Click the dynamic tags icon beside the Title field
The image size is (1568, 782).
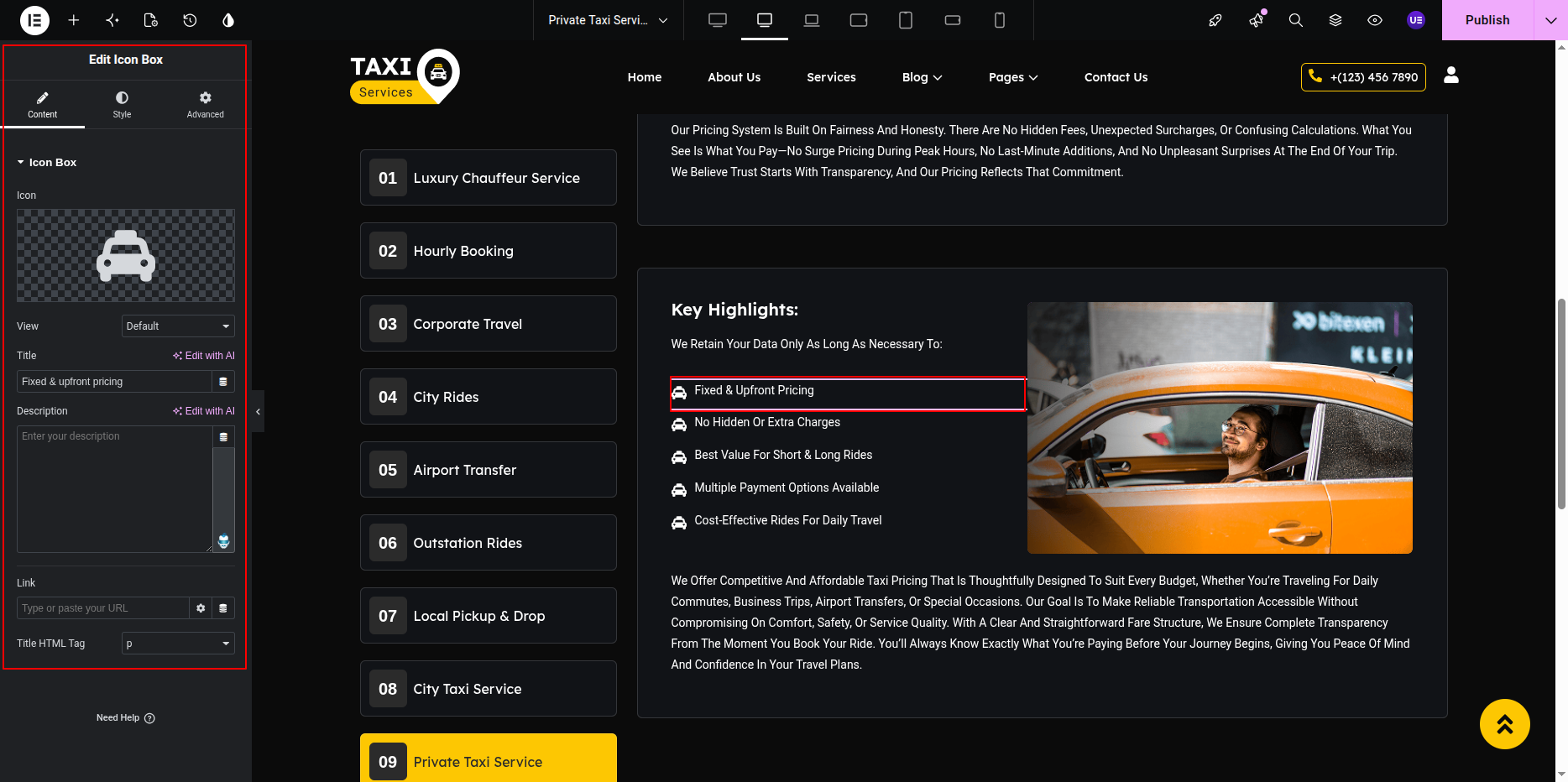tap(223, 382)
